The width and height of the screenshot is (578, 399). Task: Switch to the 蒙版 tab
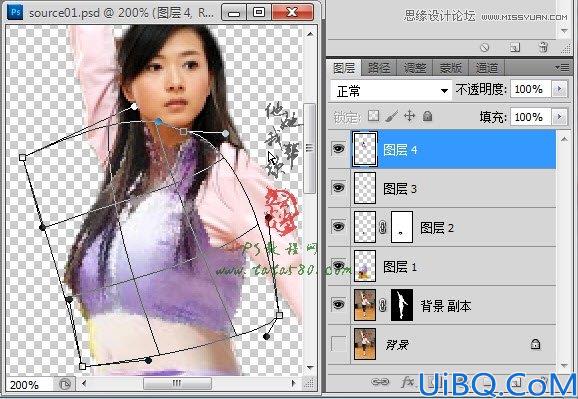click(x=450, y=68)
